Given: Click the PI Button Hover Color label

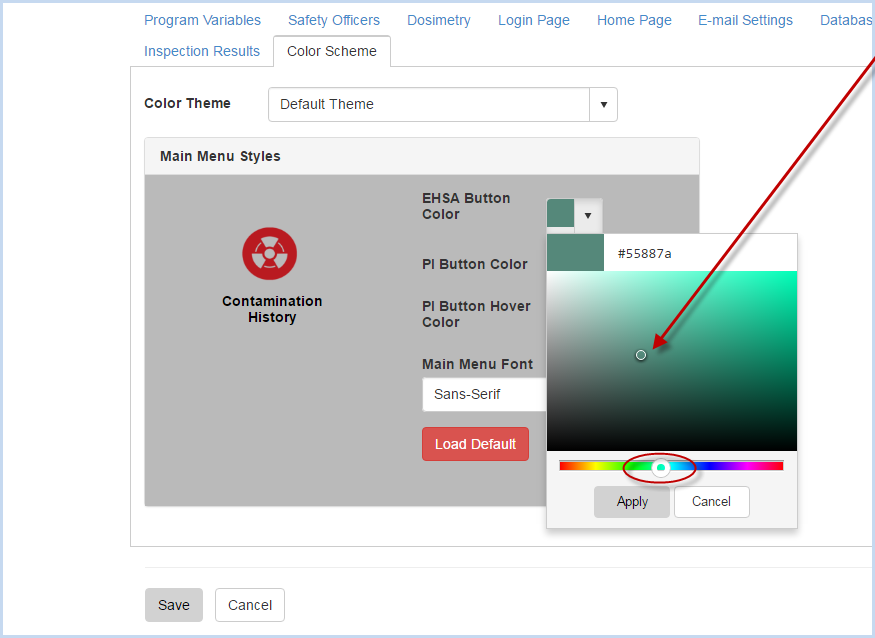Looking at the screenshot, I should point(476,314).
